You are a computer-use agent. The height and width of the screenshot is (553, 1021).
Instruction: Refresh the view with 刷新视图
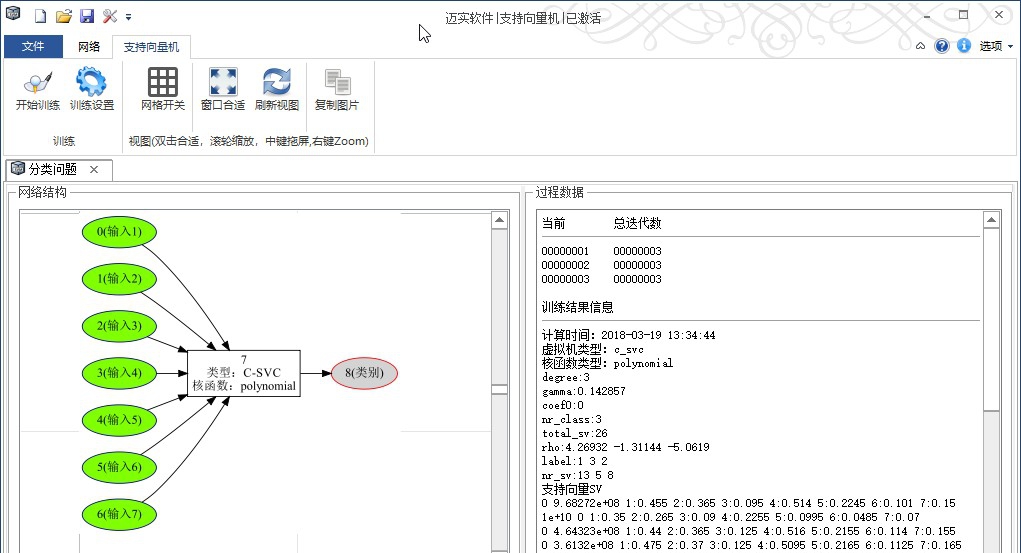(x=277, y=89)
